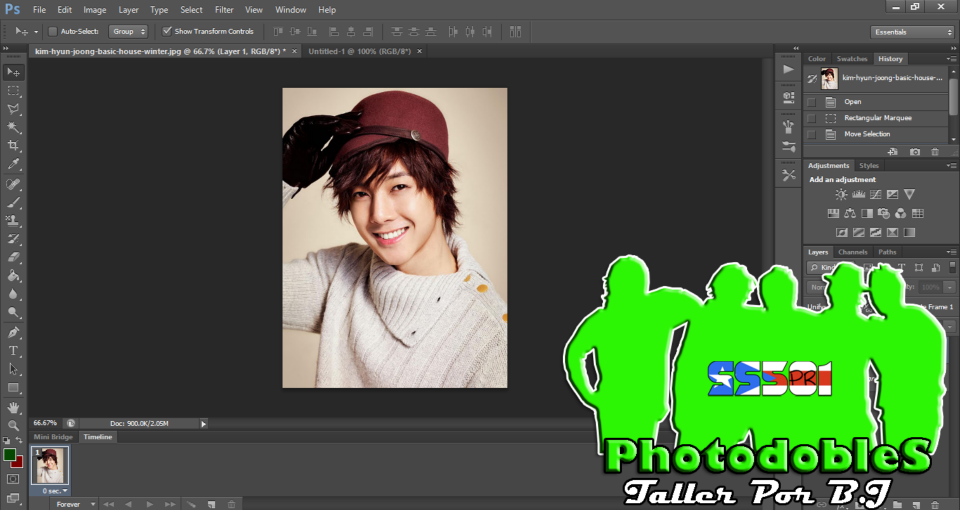Uncheck Show Transform Controls
The width and height of the screenshot is (960, 510).
[x=167, y=31]
